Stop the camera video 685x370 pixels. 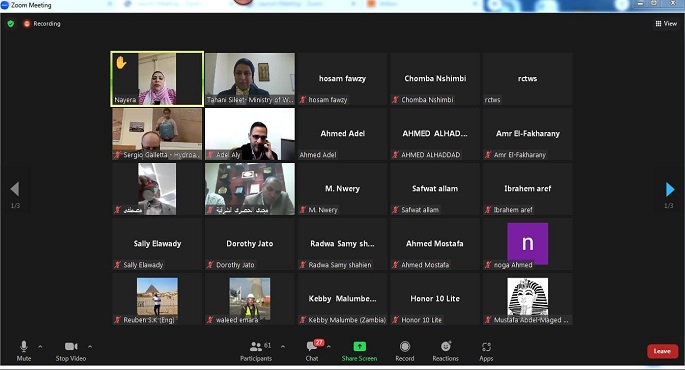click(x=71, y=351)
